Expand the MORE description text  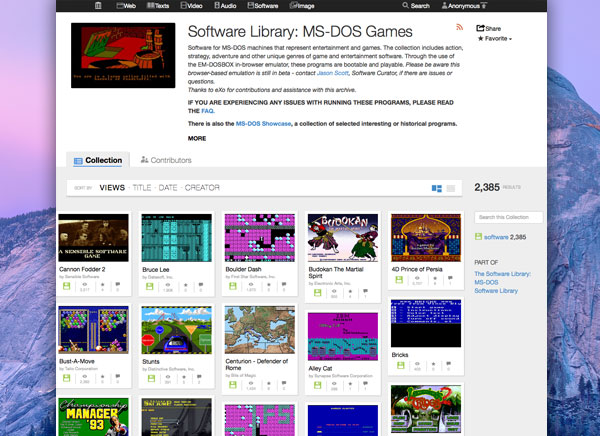point(197,139)
